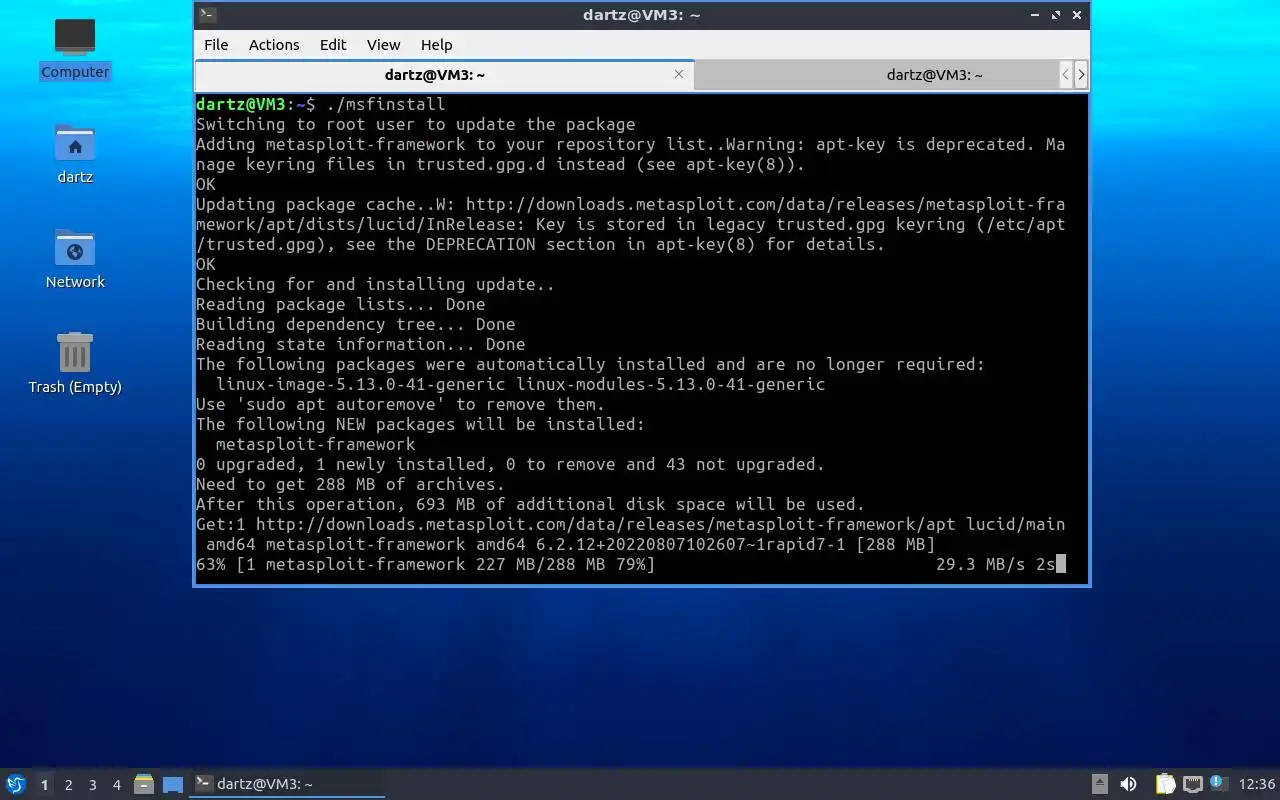Viewport: 1280px width, 800px height.
Task: Open the LXQt application menu bird icon
Action: tap(16, 784)
